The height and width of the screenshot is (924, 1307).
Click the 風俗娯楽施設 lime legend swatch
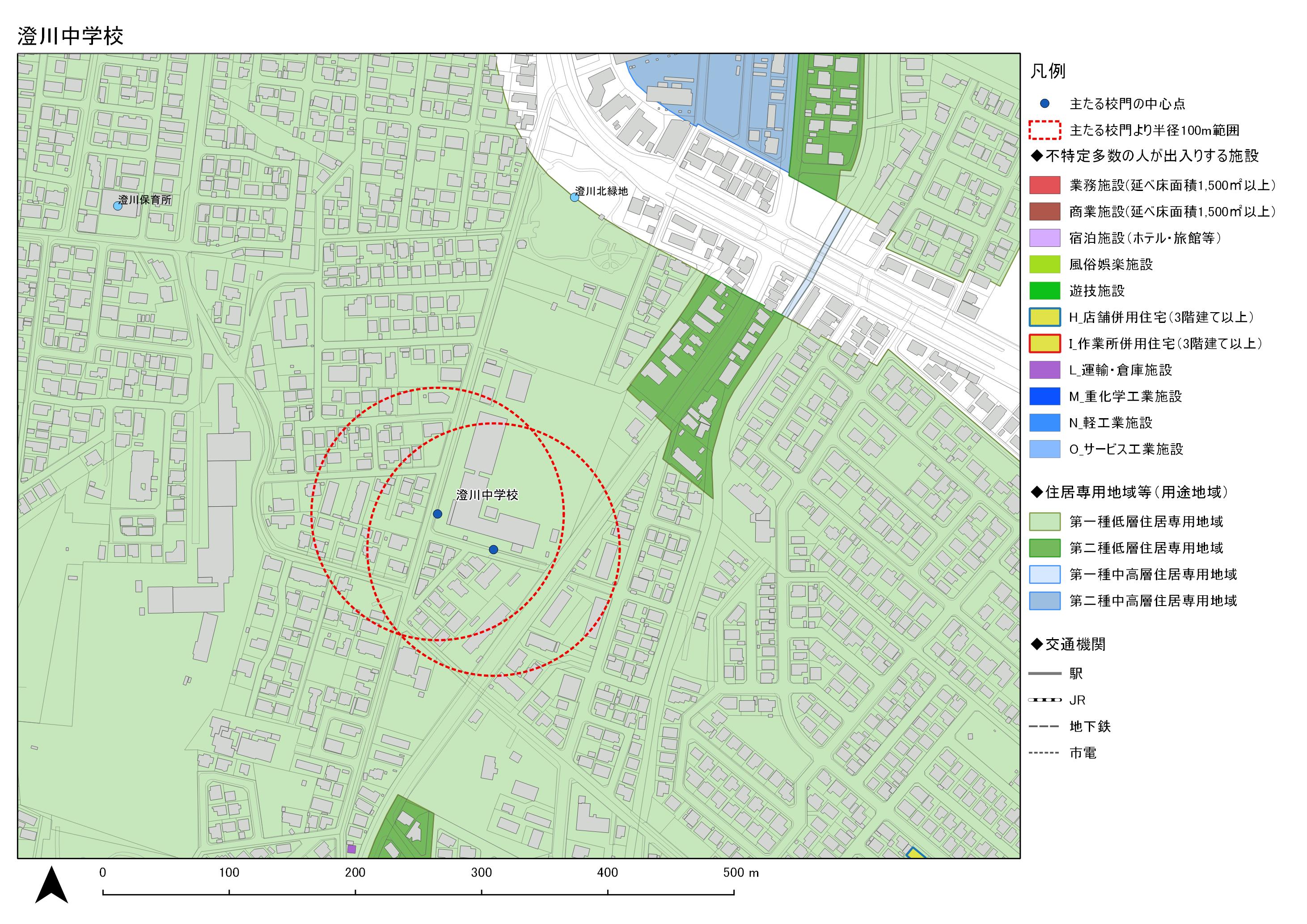pos(1045,264)
